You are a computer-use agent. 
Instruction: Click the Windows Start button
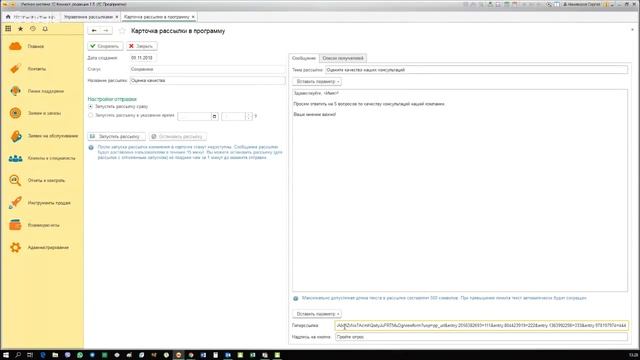[6, 355]
